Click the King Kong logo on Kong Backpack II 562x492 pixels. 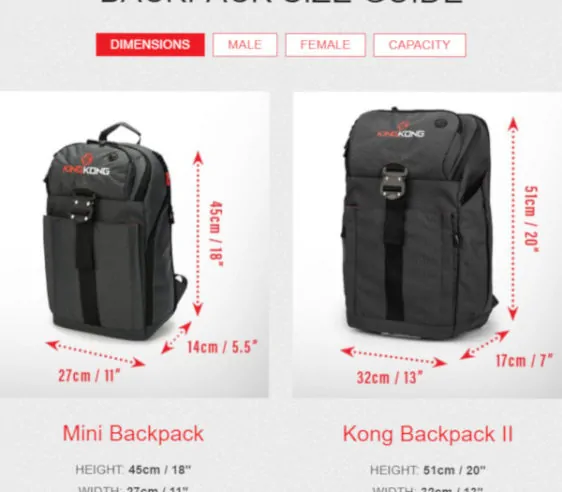(401, 130)
